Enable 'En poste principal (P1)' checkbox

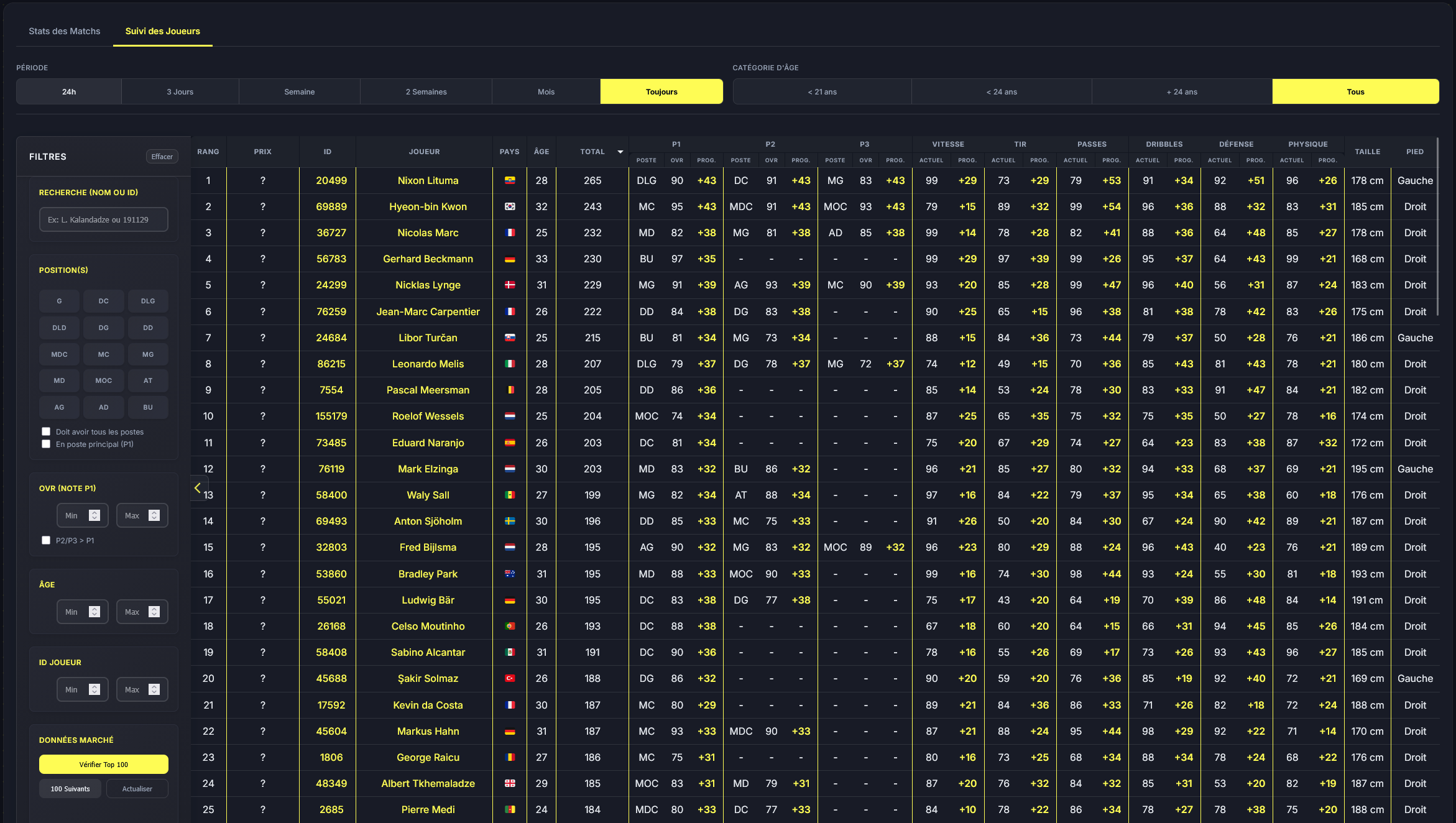pos(46,444)
